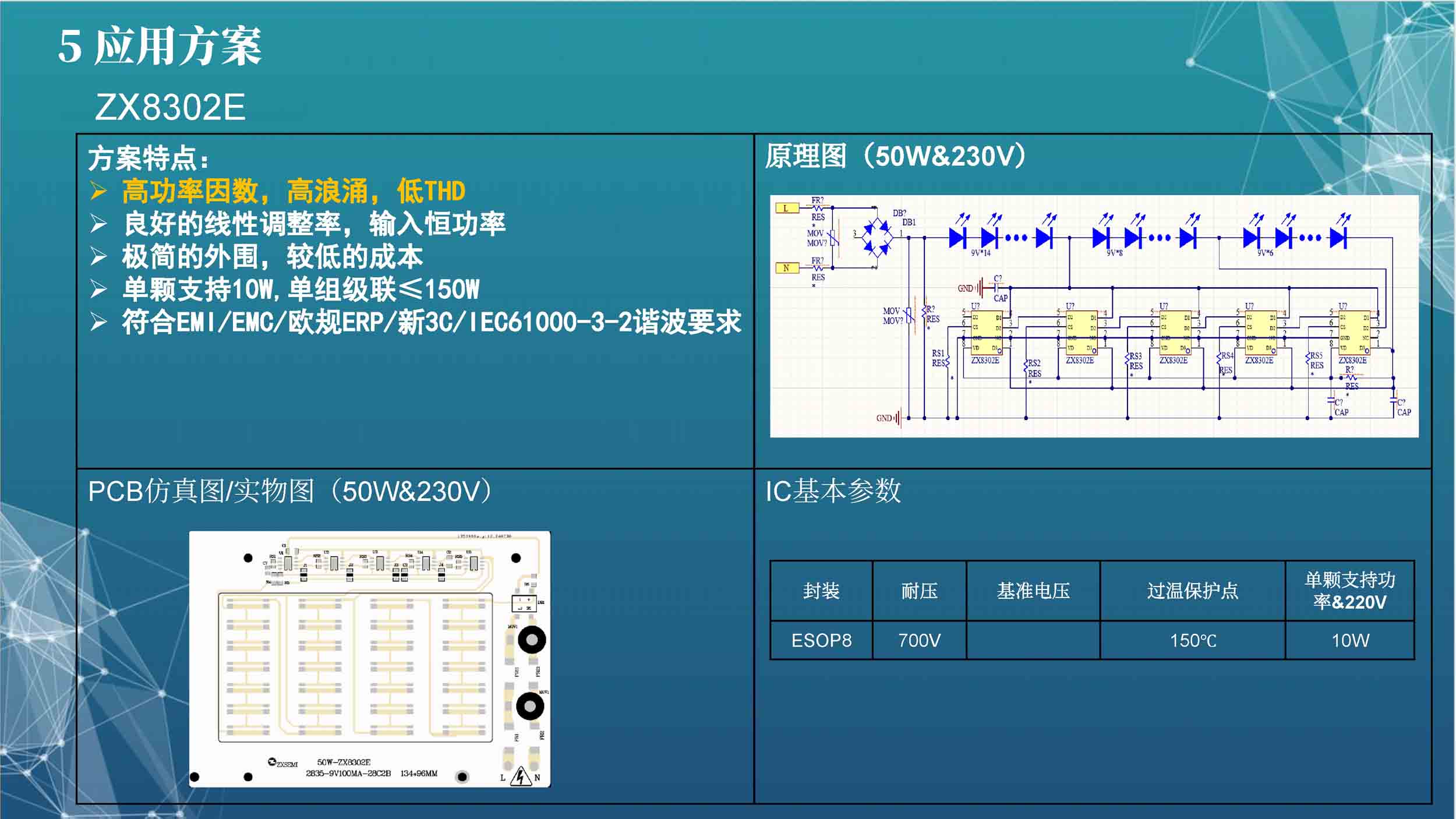The width and height of the screenshot is (1456, 819).
Task: Select the slide title 5 应用方案
Action: pyautogui.click(x=160, y=47)
